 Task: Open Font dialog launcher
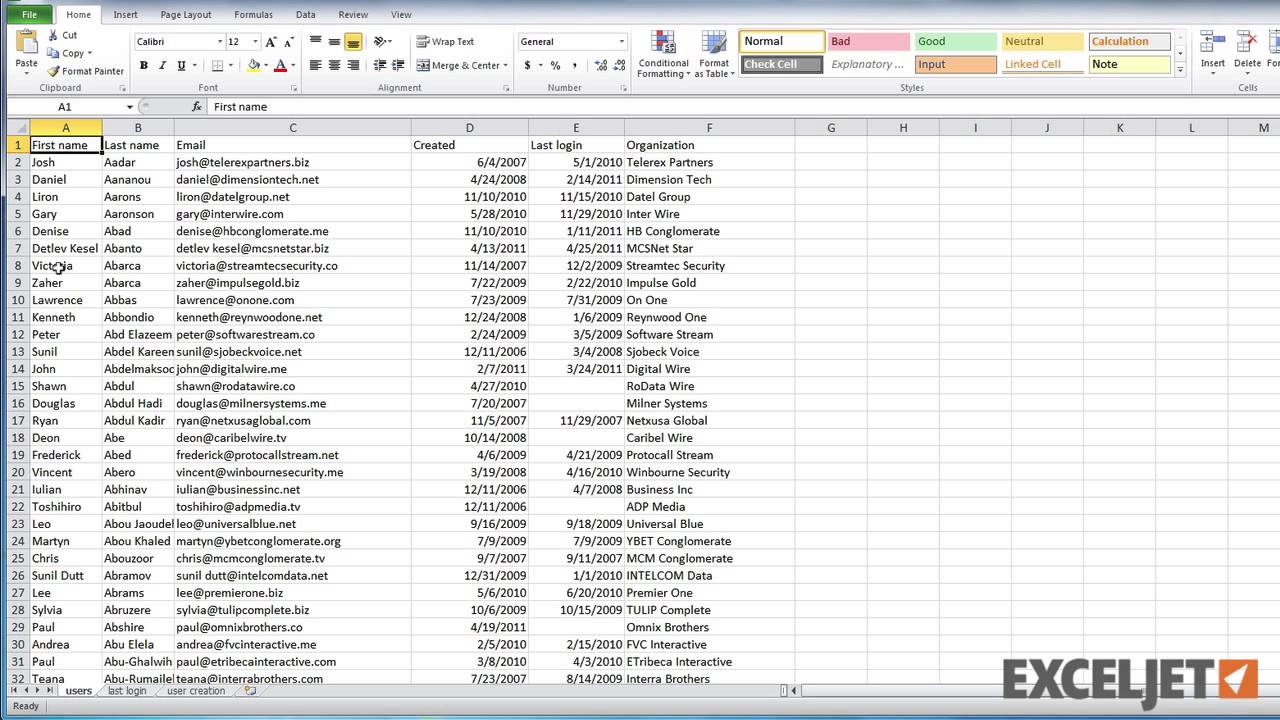[x=295, y=88]
